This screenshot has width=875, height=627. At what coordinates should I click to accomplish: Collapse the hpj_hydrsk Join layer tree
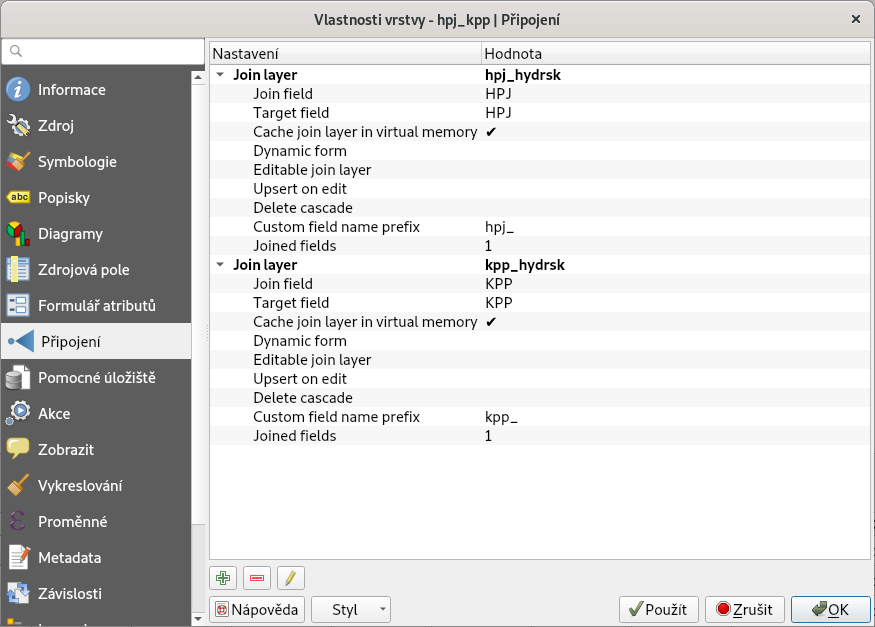(220, 75)
